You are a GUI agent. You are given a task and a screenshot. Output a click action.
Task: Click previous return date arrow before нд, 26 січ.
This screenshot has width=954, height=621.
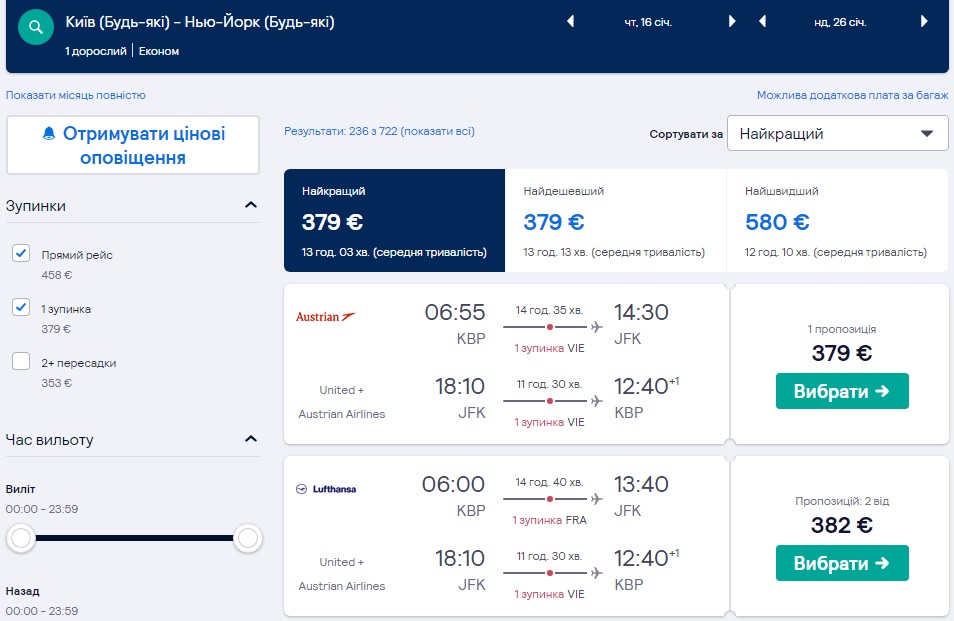click(x=763, y=21)
